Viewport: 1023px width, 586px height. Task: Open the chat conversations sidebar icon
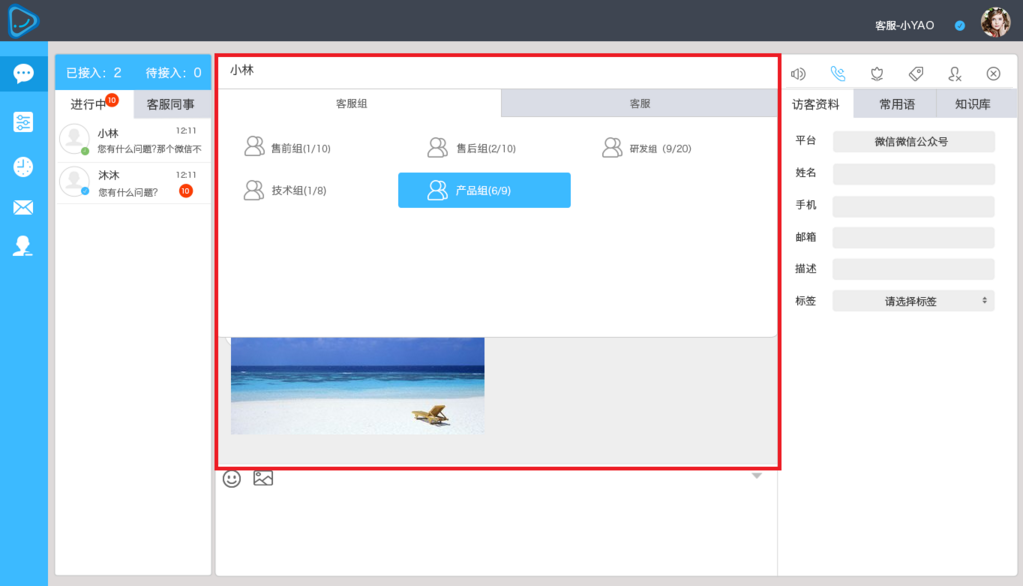click(23, 74)
